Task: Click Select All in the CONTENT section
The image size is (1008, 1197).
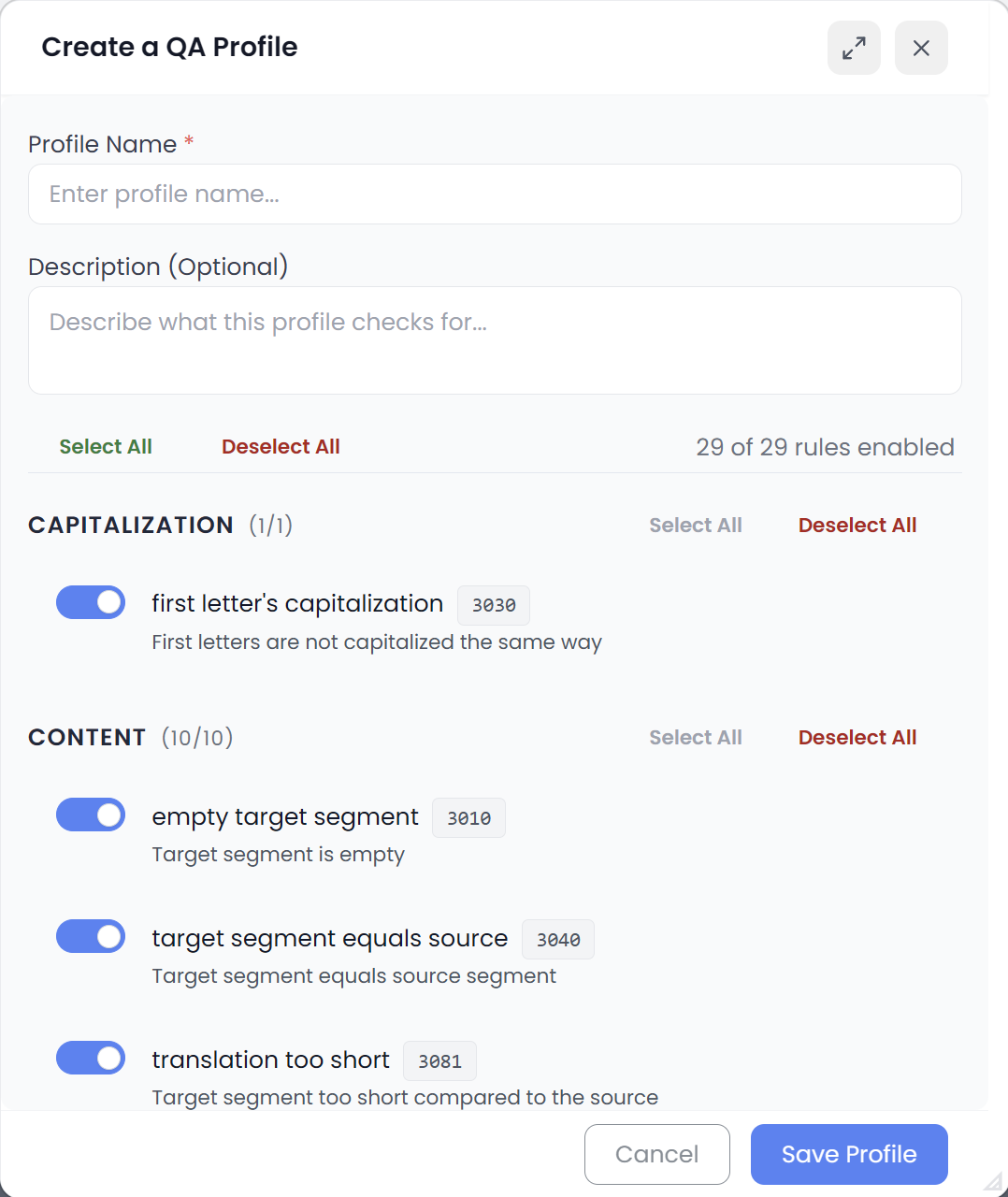Action: 696,737
